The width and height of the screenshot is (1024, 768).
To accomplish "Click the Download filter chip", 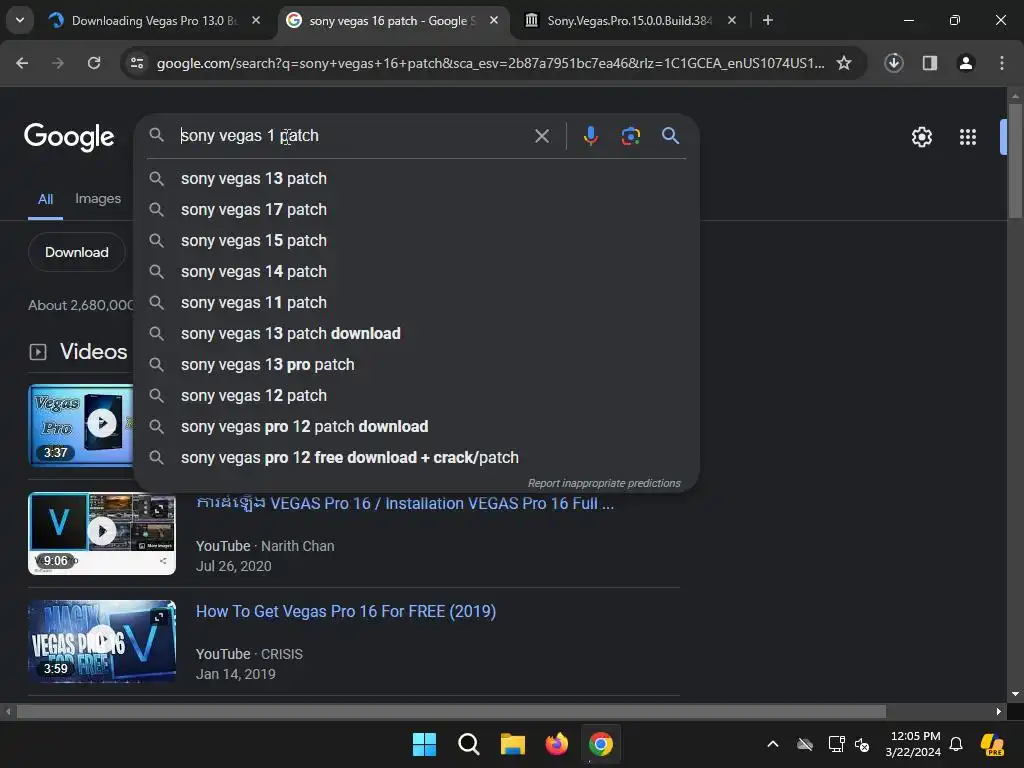I will coord(77,252).
